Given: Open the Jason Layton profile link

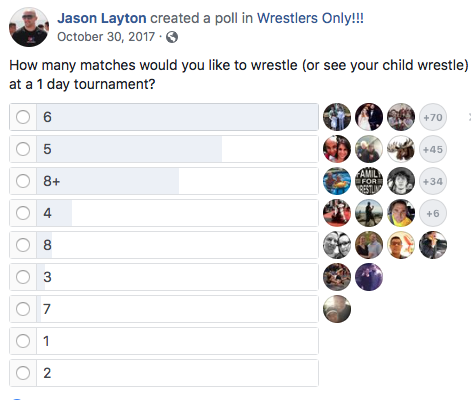Looking at the screenshot, I should click(102, 18).
